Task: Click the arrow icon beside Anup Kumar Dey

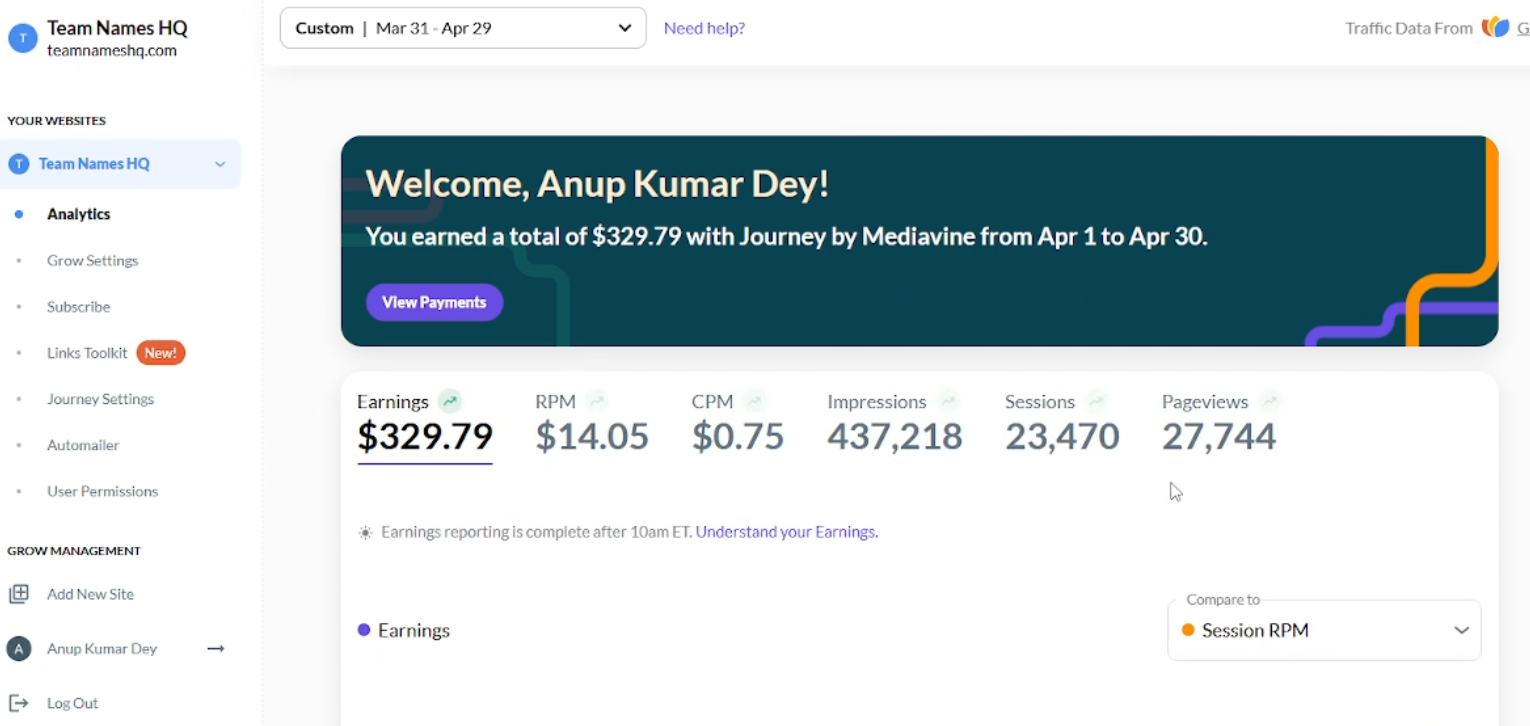Action: click(x=215, y=649)
